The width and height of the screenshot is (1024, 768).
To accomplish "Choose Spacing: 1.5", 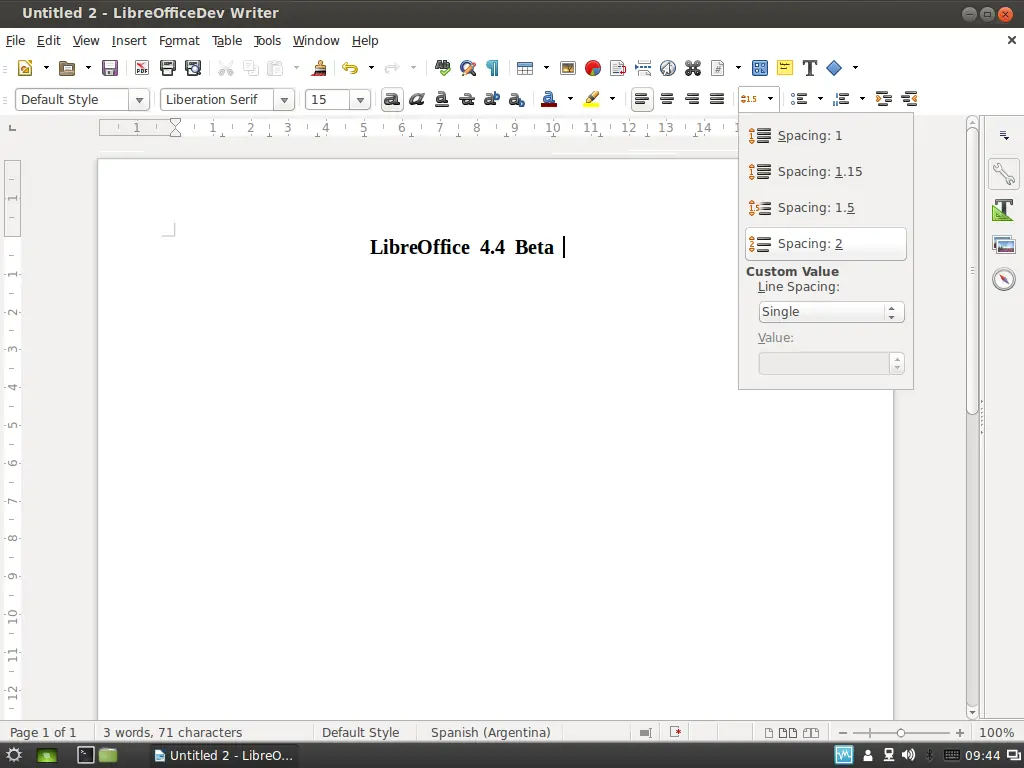I will 825,208.
